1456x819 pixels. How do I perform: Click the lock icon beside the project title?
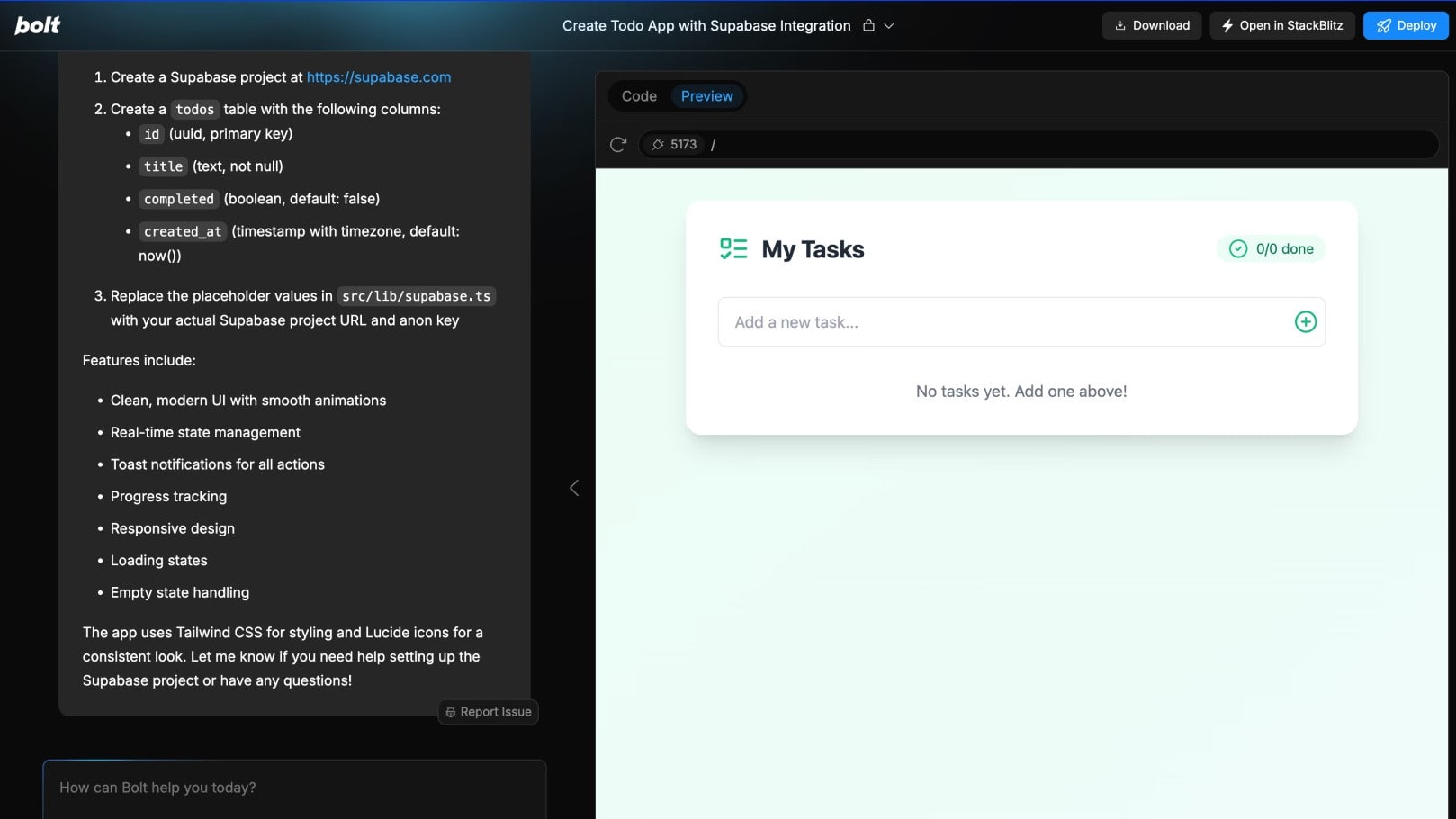[868, 25]
